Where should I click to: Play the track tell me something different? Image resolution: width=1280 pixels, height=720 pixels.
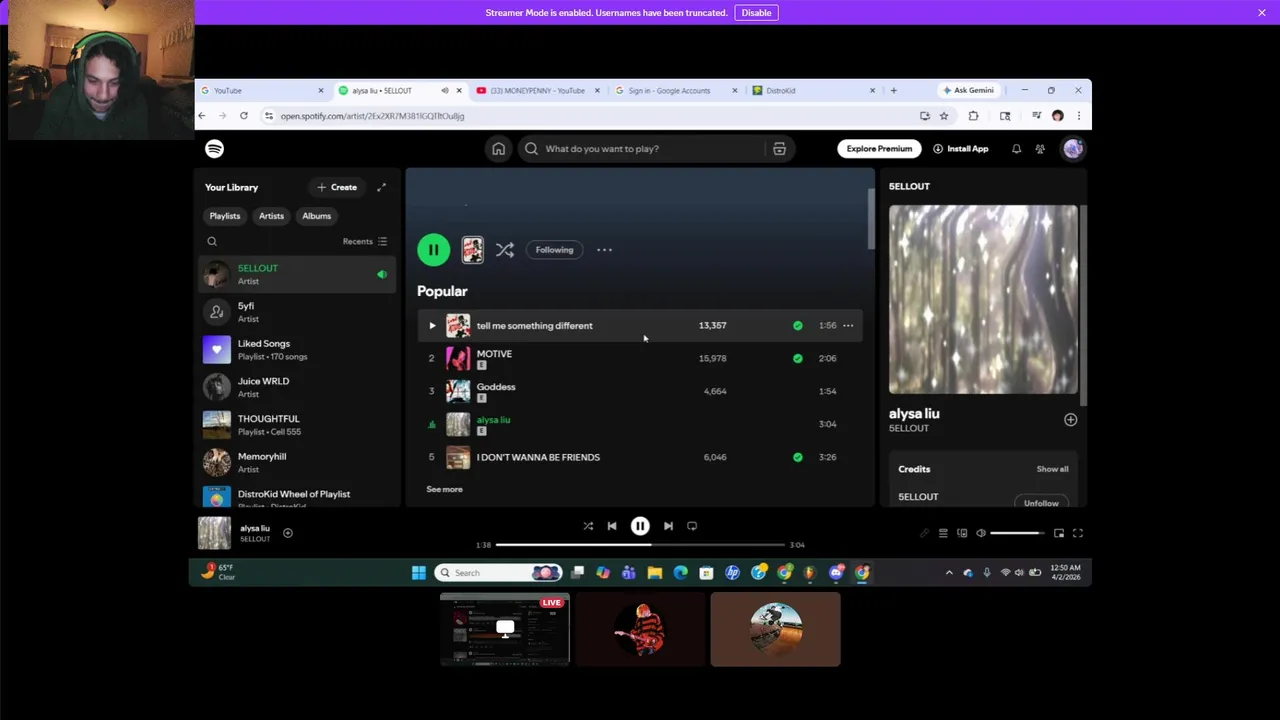pos(432,325)
